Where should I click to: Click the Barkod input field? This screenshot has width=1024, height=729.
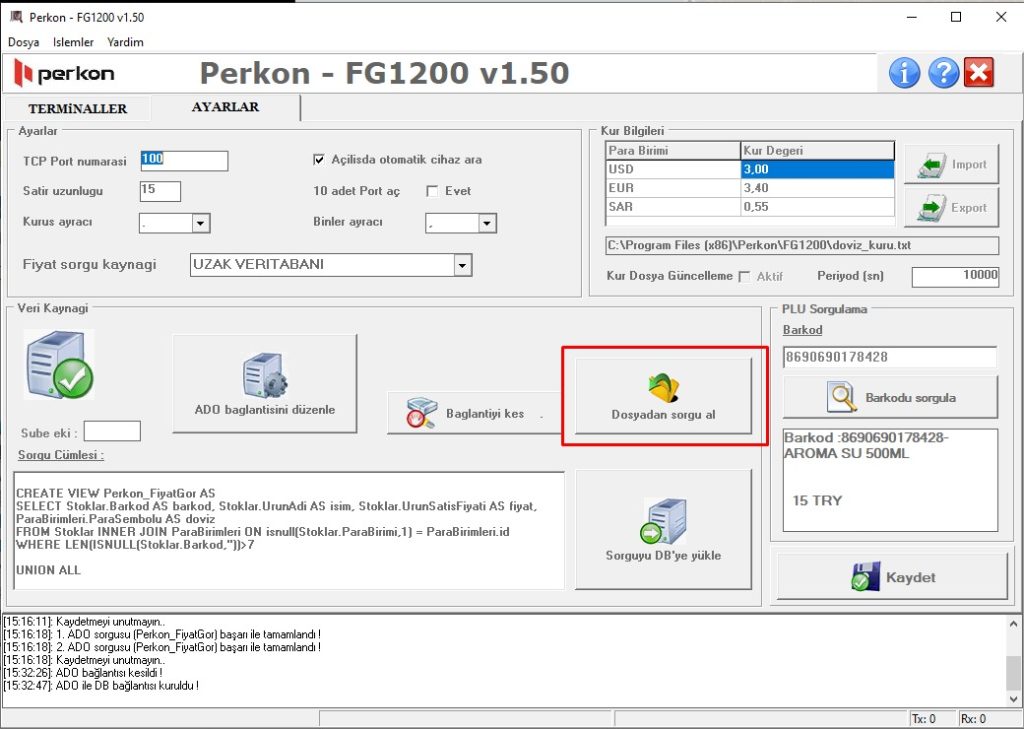pos(889,357)
